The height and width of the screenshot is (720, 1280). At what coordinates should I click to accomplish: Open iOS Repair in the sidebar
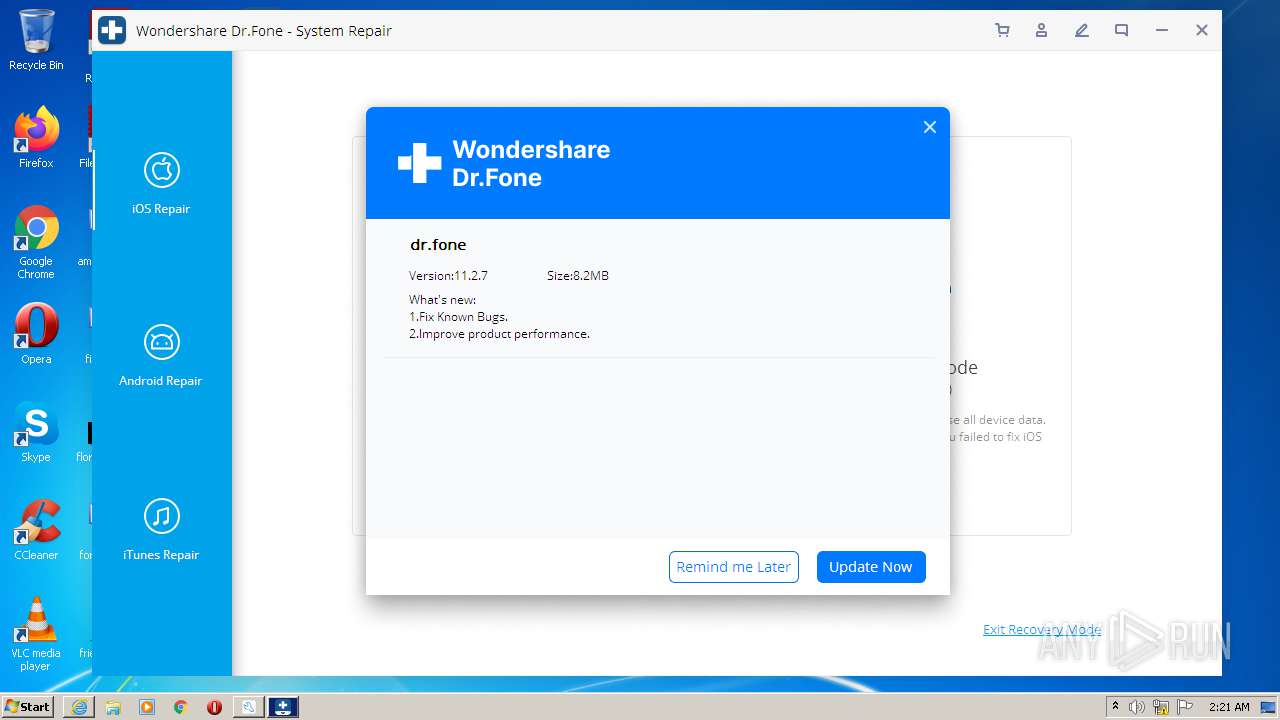[x=161, y=184]
